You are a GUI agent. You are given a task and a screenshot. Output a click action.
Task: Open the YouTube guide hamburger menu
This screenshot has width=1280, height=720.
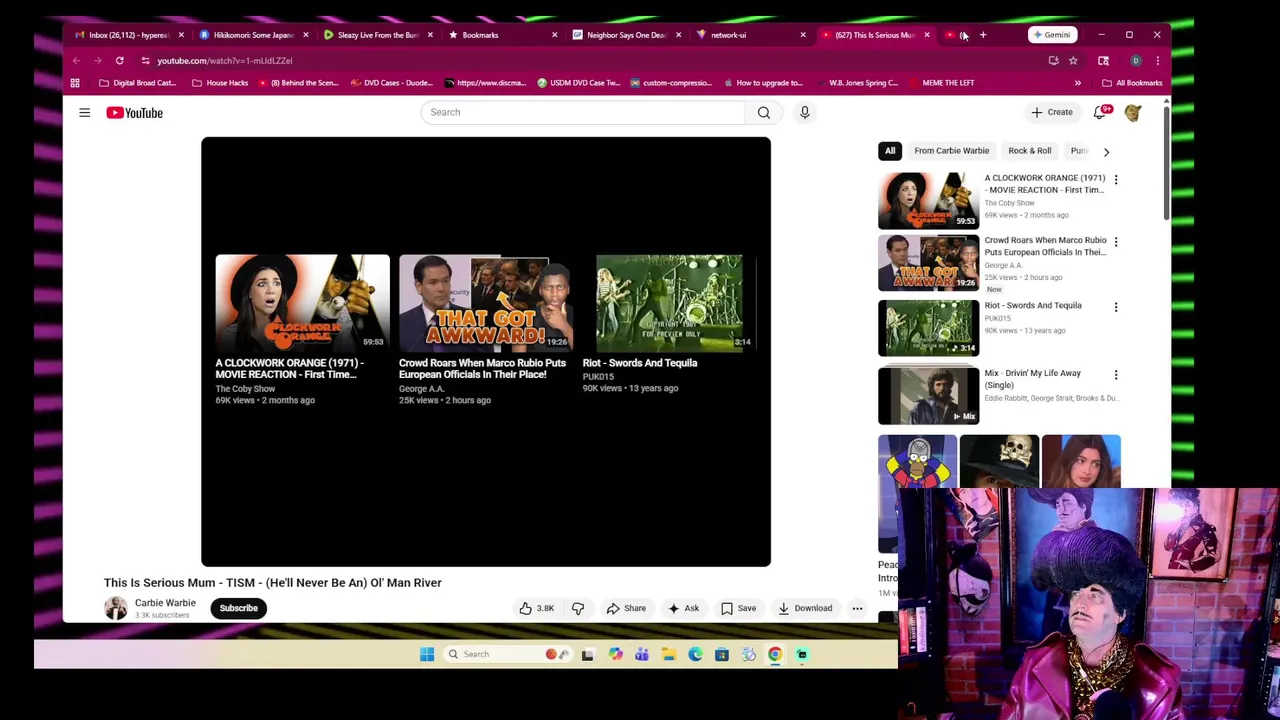(84, 113)
